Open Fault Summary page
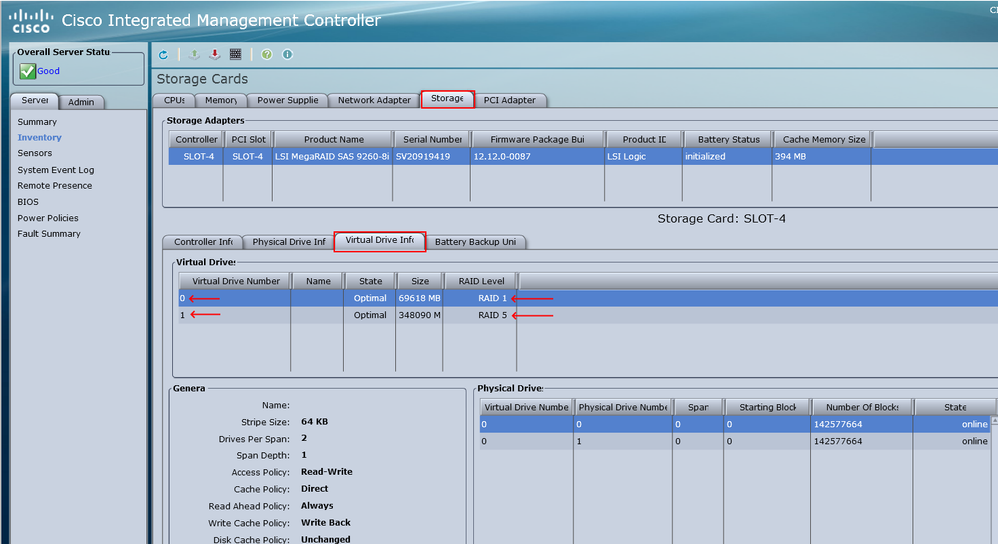This screenshot has width=998, height=544. click(x=49, y=234)
